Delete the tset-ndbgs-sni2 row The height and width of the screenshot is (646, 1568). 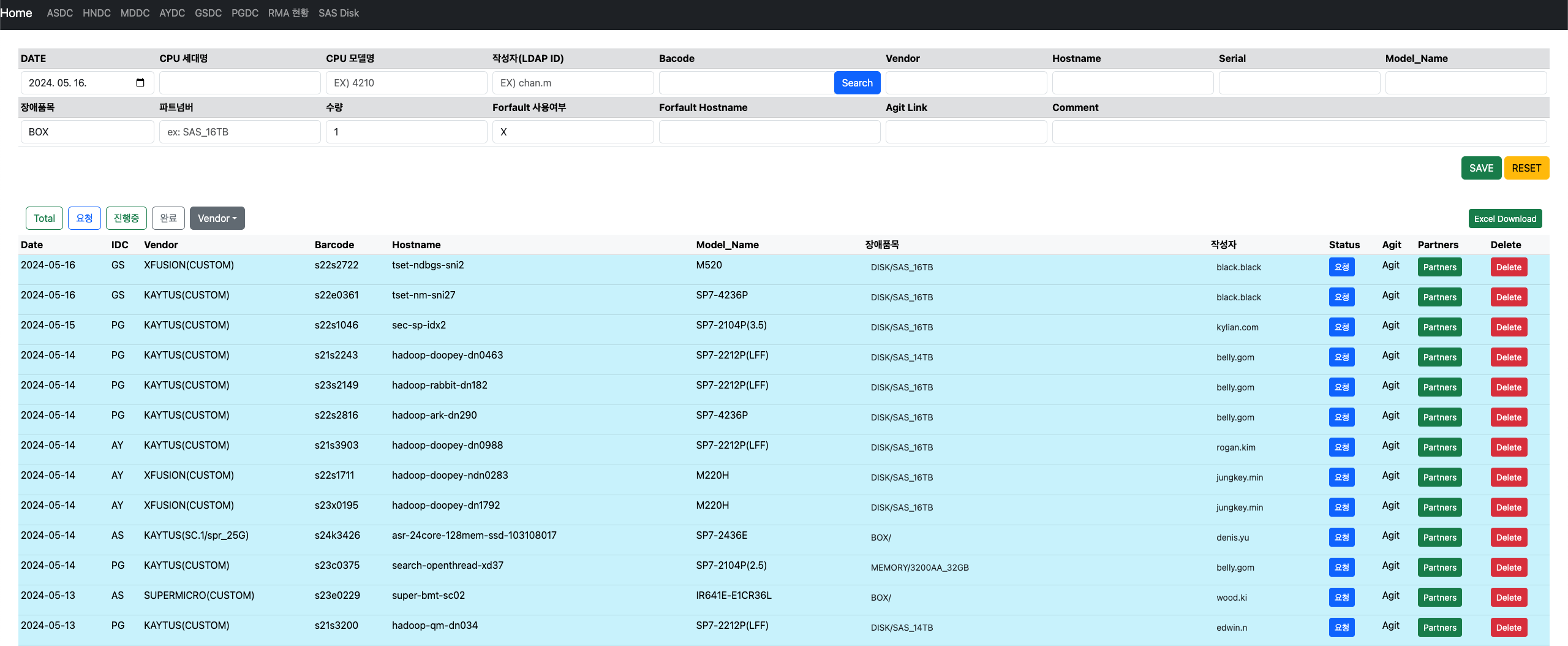1509,267
